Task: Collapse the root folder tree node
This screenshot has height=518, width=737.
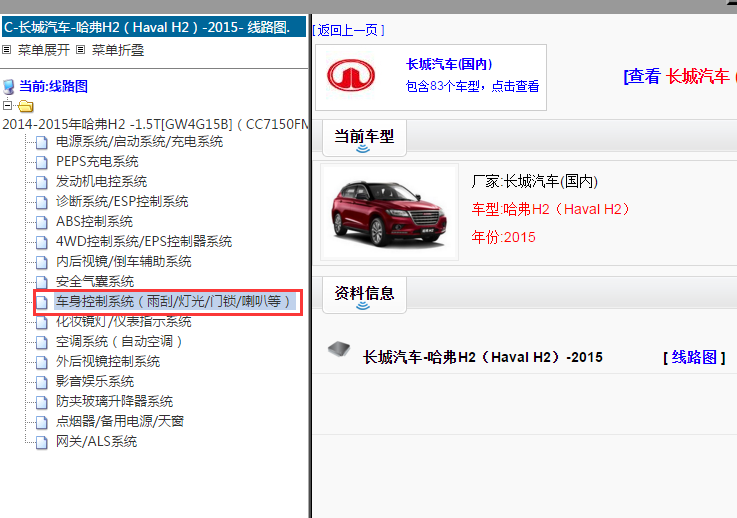Action: tap(7, 105)
